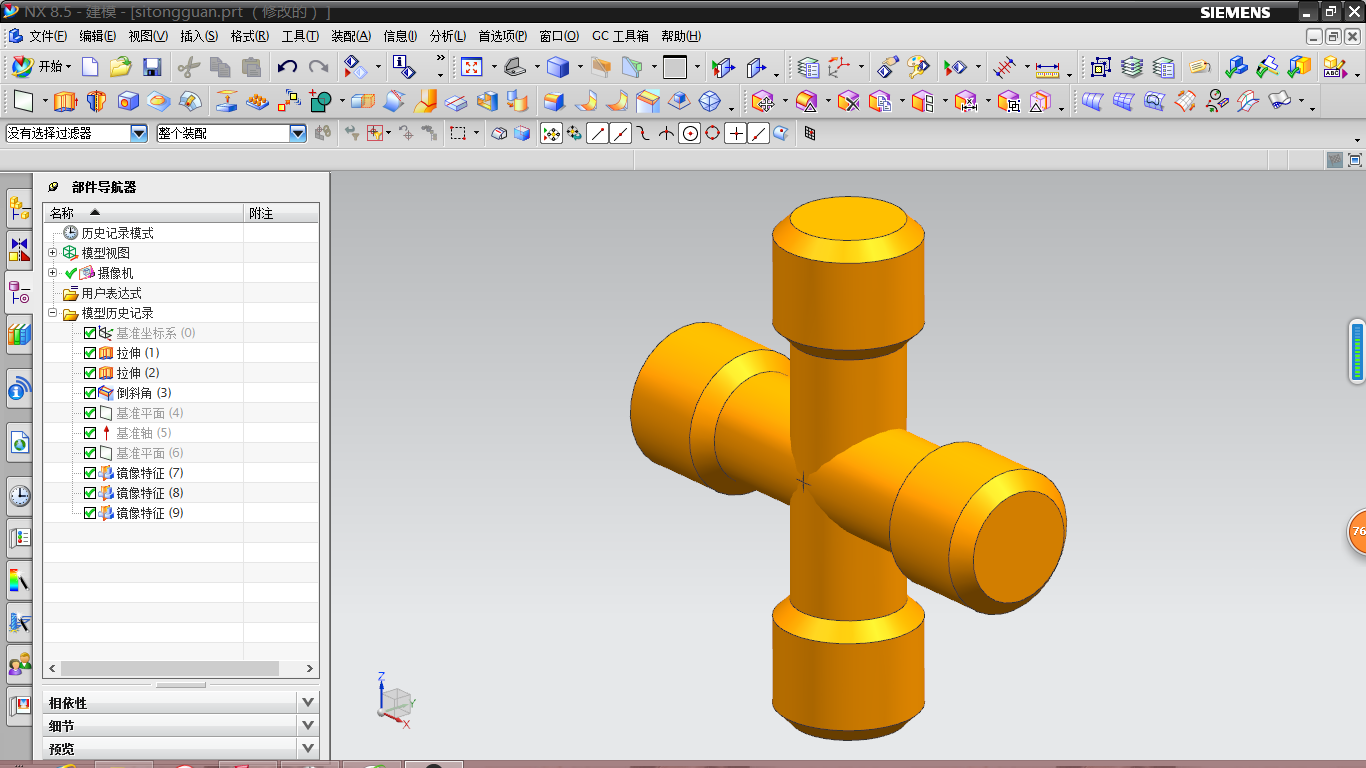Click the Hole feature icon

pos(128,101)
